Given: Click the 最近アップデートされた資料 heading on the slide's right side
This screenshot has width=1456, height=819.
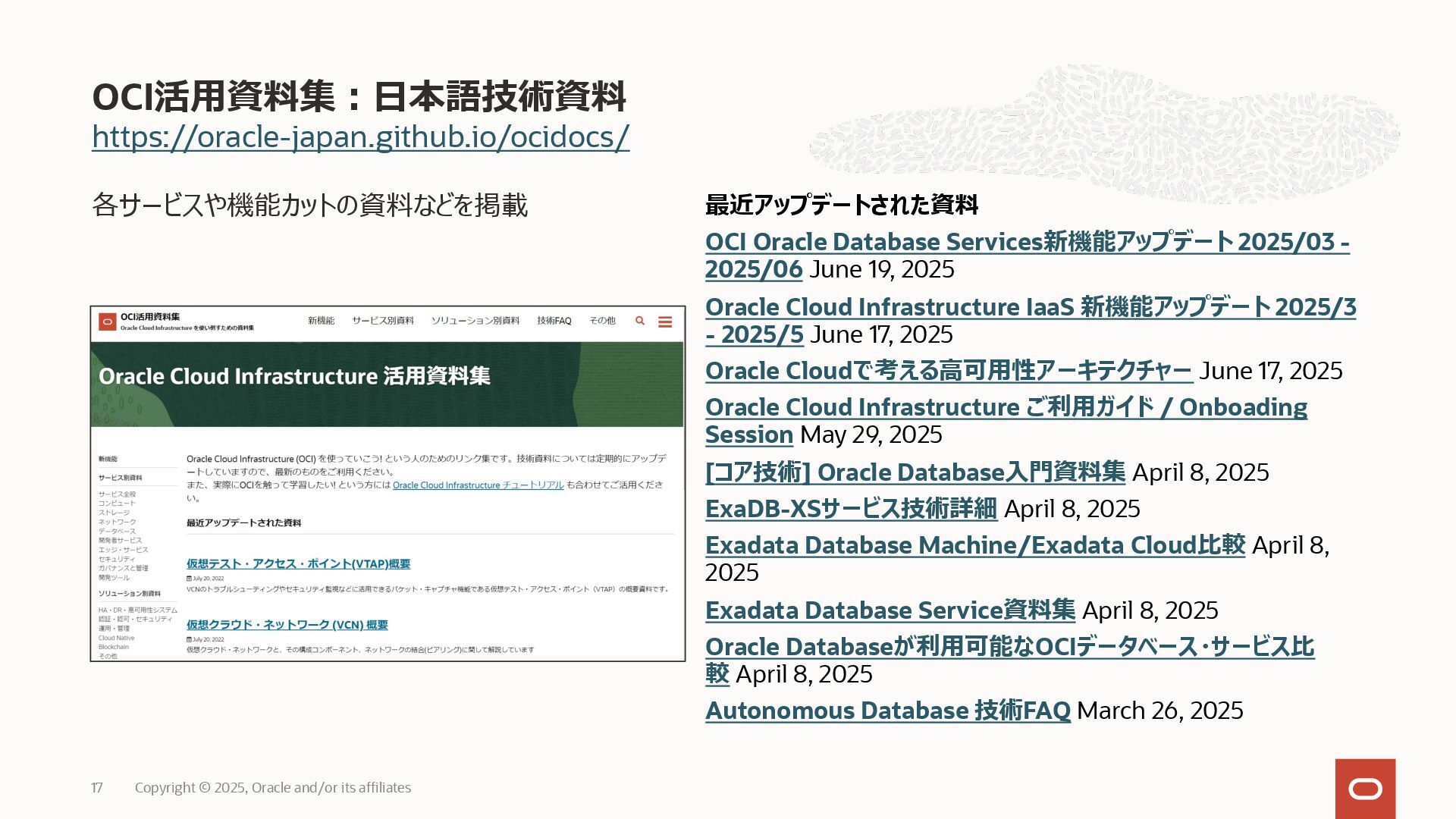Looking at the screenshot, I should pyautogui.click(x=841, y=205).
